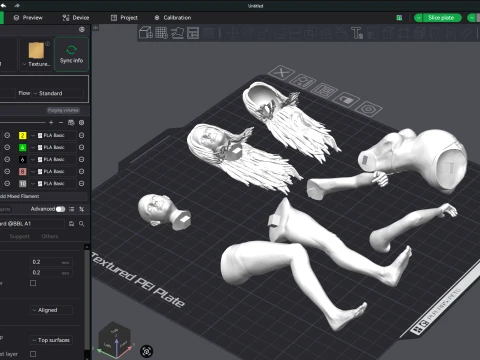Select the Text shape tool icon

click(x=357, y=33)
